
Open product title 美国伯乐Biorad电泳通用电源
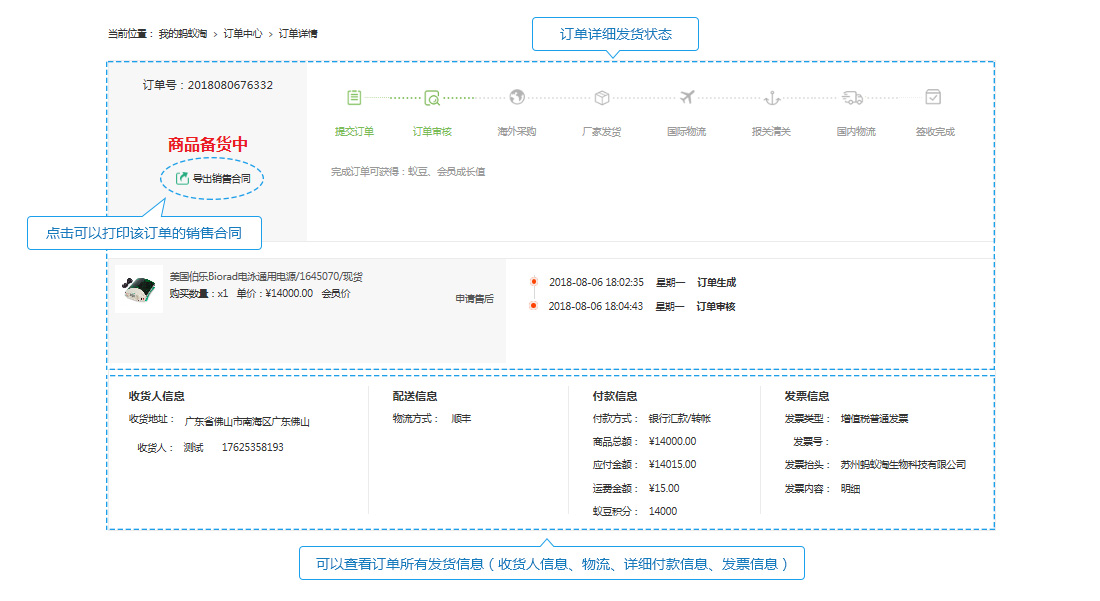coord(266,276)
